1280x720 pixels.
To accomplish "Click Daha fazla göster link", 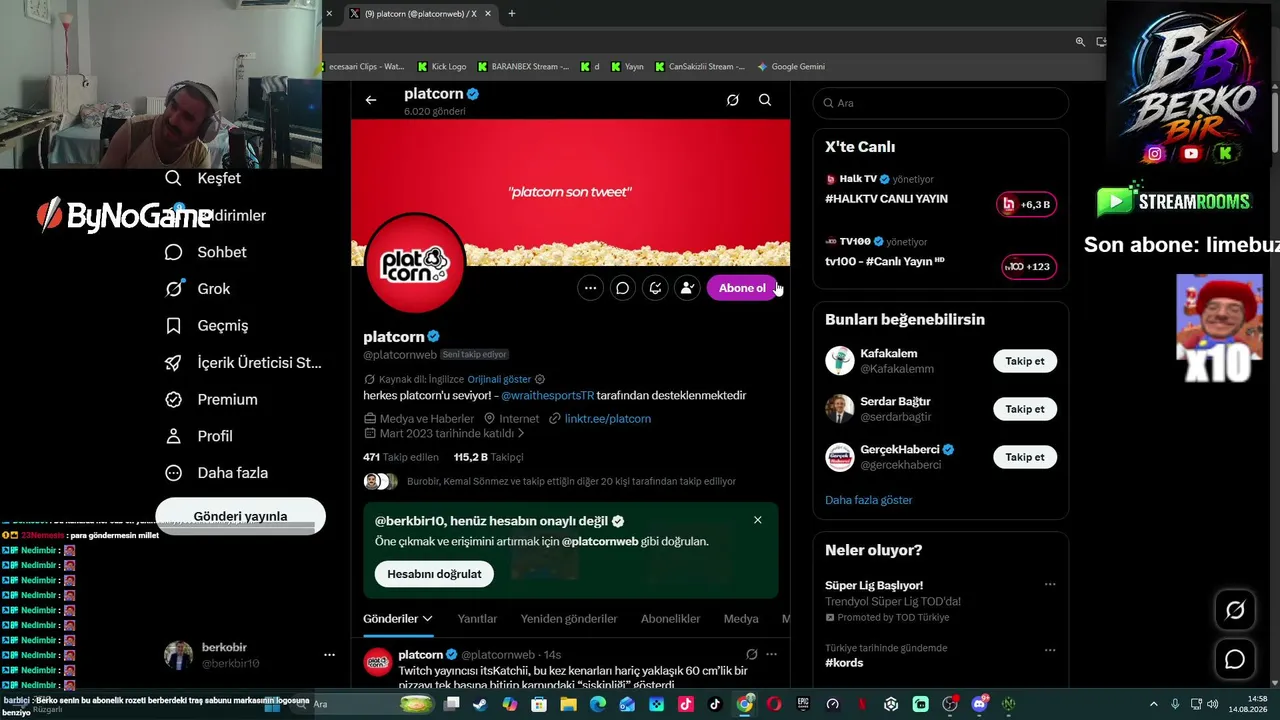I will point(869,500).
